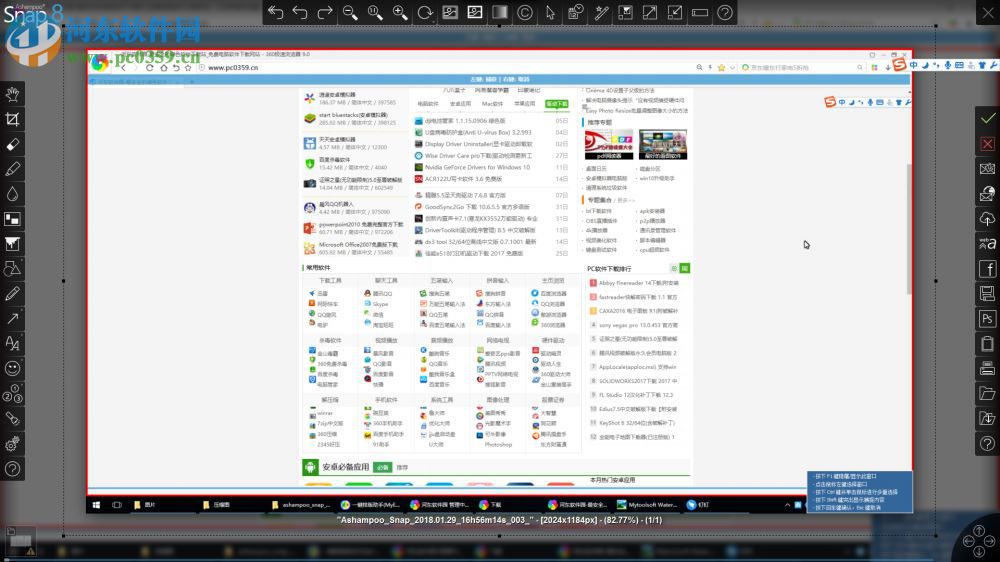Viewport: 1000px width, 562px height.
Task: Close the Snap editor with top-right X
Action: click(x=988, y=12)
